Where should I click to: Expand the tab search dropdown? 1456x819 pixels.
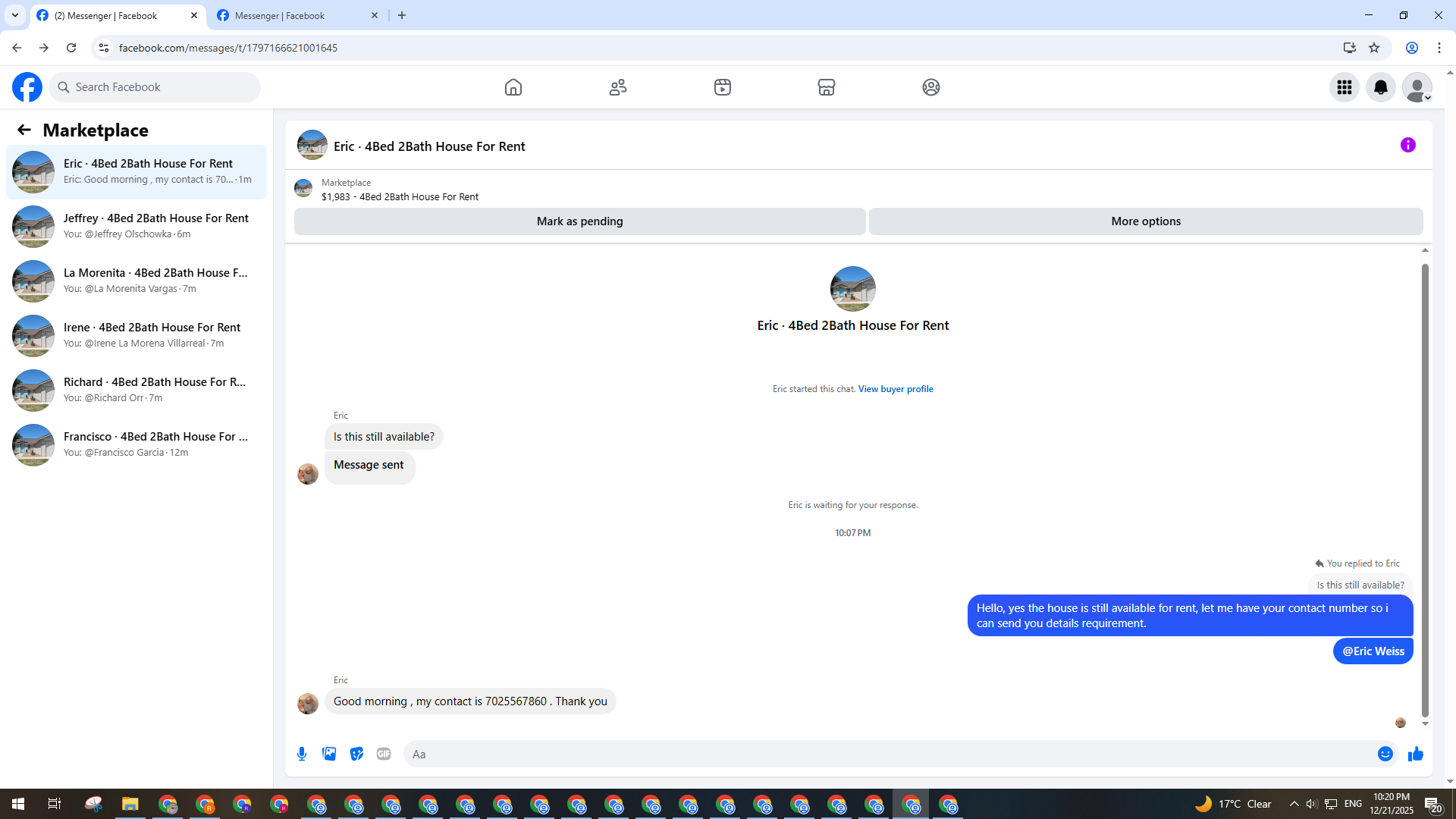coord(15,15)
